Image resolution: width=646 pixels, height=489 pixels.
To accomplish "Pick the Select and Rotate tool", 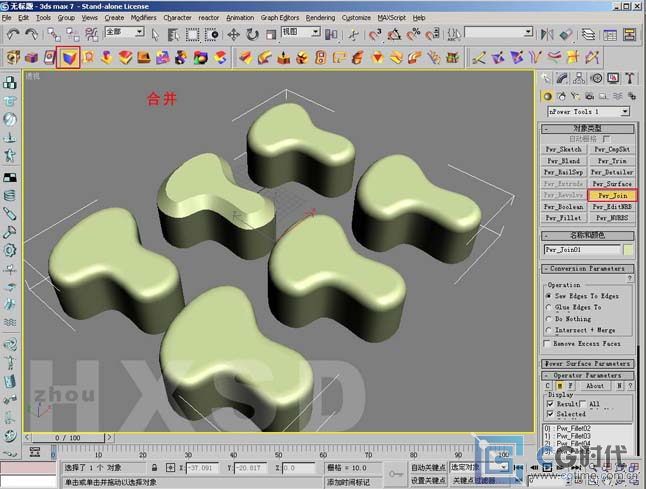I will [252, 35].
